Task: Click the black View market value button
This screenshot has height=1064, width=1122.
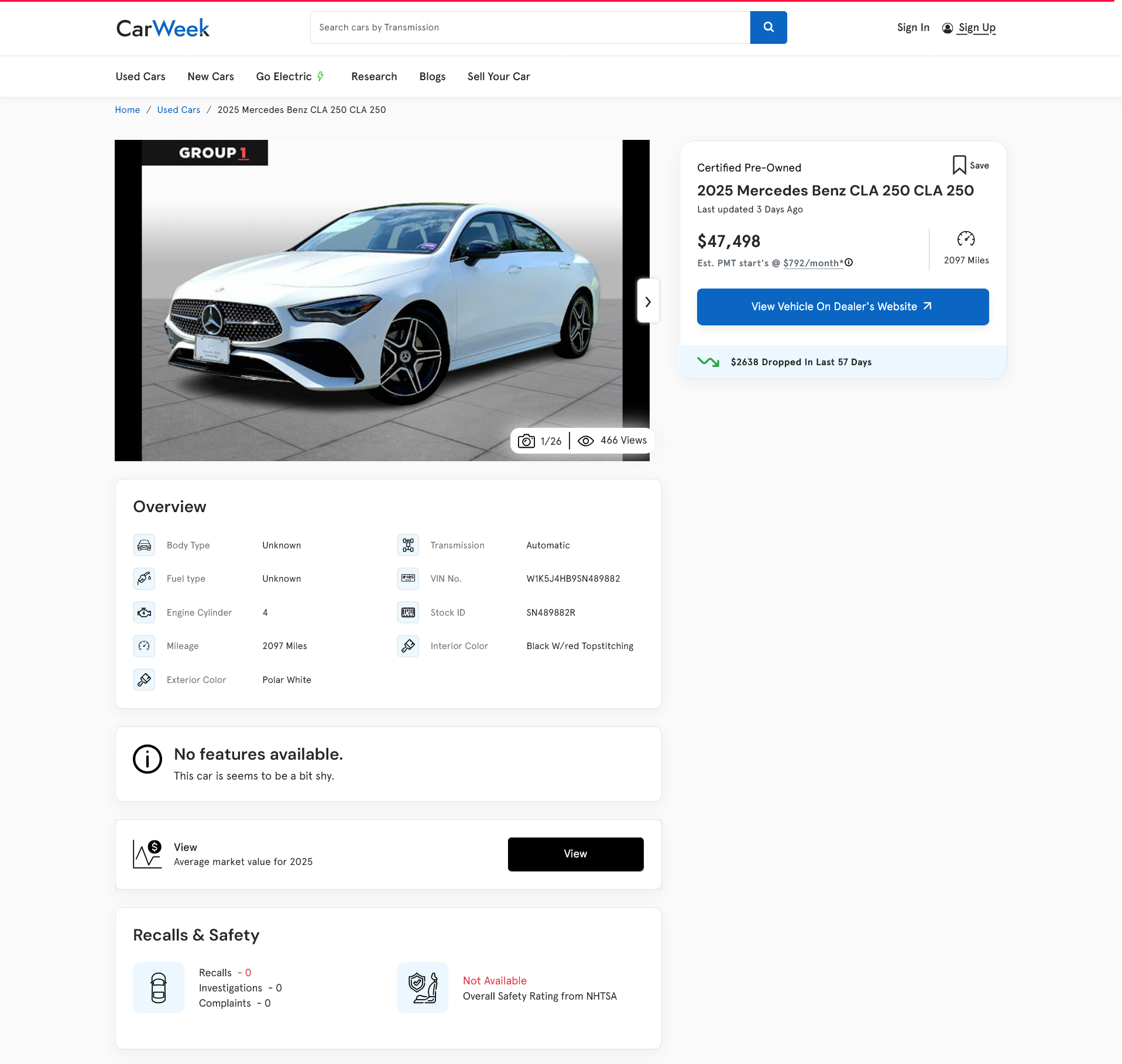Action: tap(576, 854)
